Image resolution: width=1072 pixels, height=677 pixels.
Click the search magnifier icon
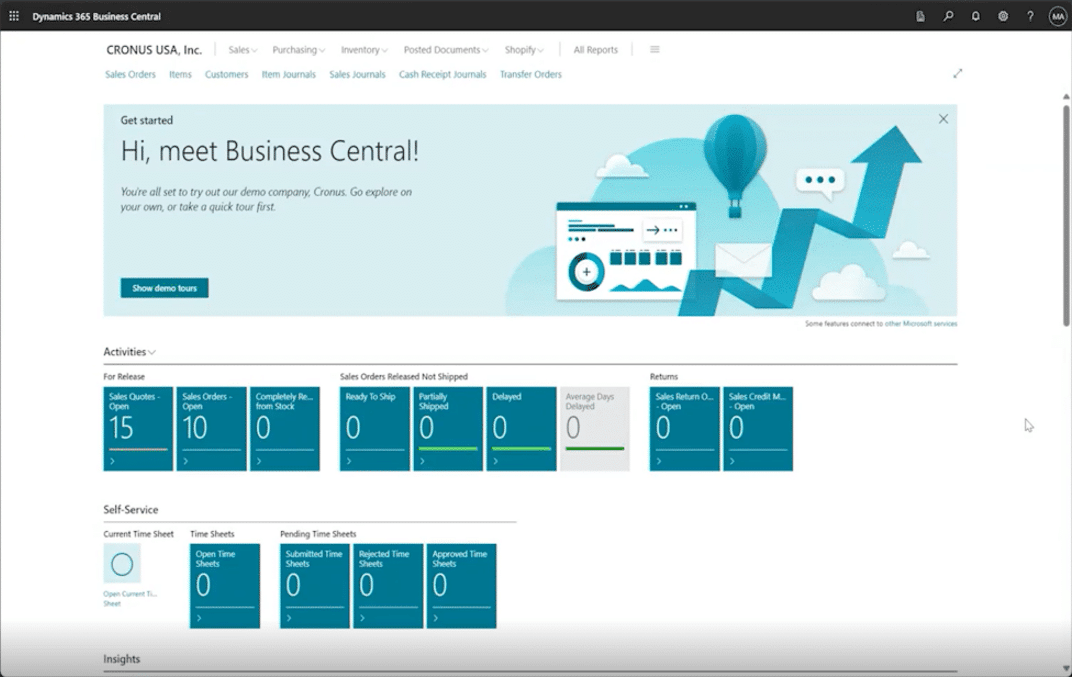[x=948, y=16]
